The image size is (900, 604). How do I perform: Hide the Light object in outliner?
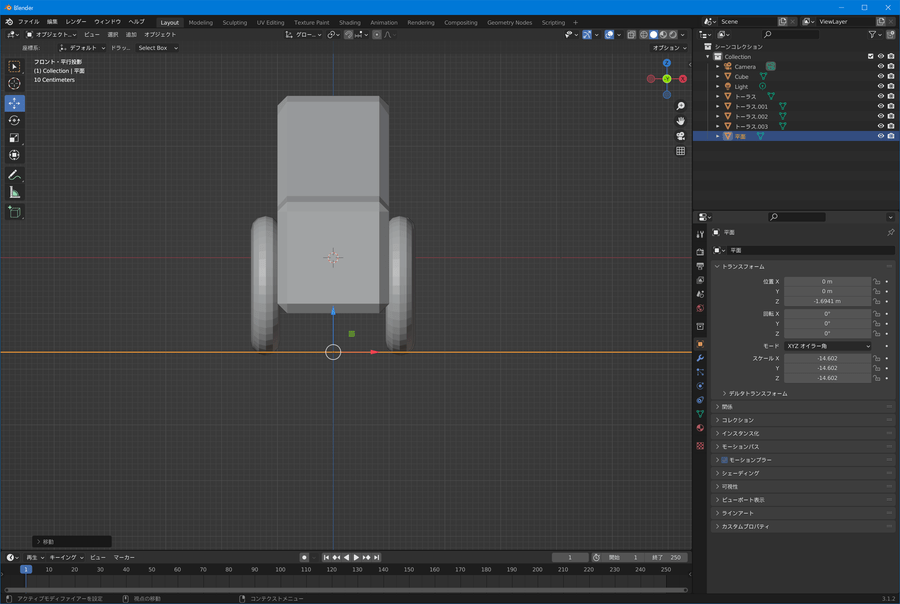pyautogui.click(x=881, y=86)
